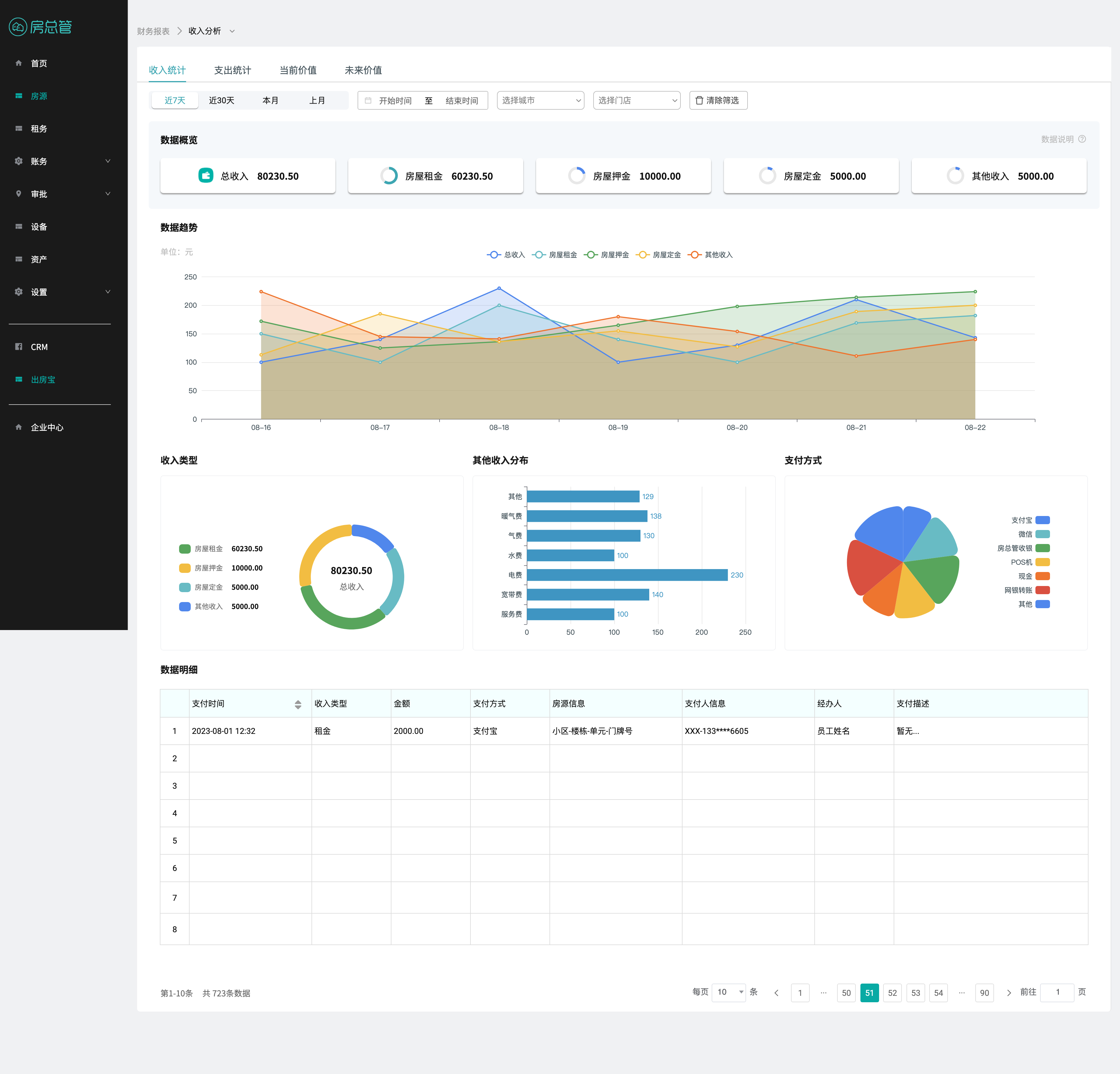Toggle 总收入 series in trend legend
The width and height of the screenshot is (1120, 1074).
(x=506, y=255)
